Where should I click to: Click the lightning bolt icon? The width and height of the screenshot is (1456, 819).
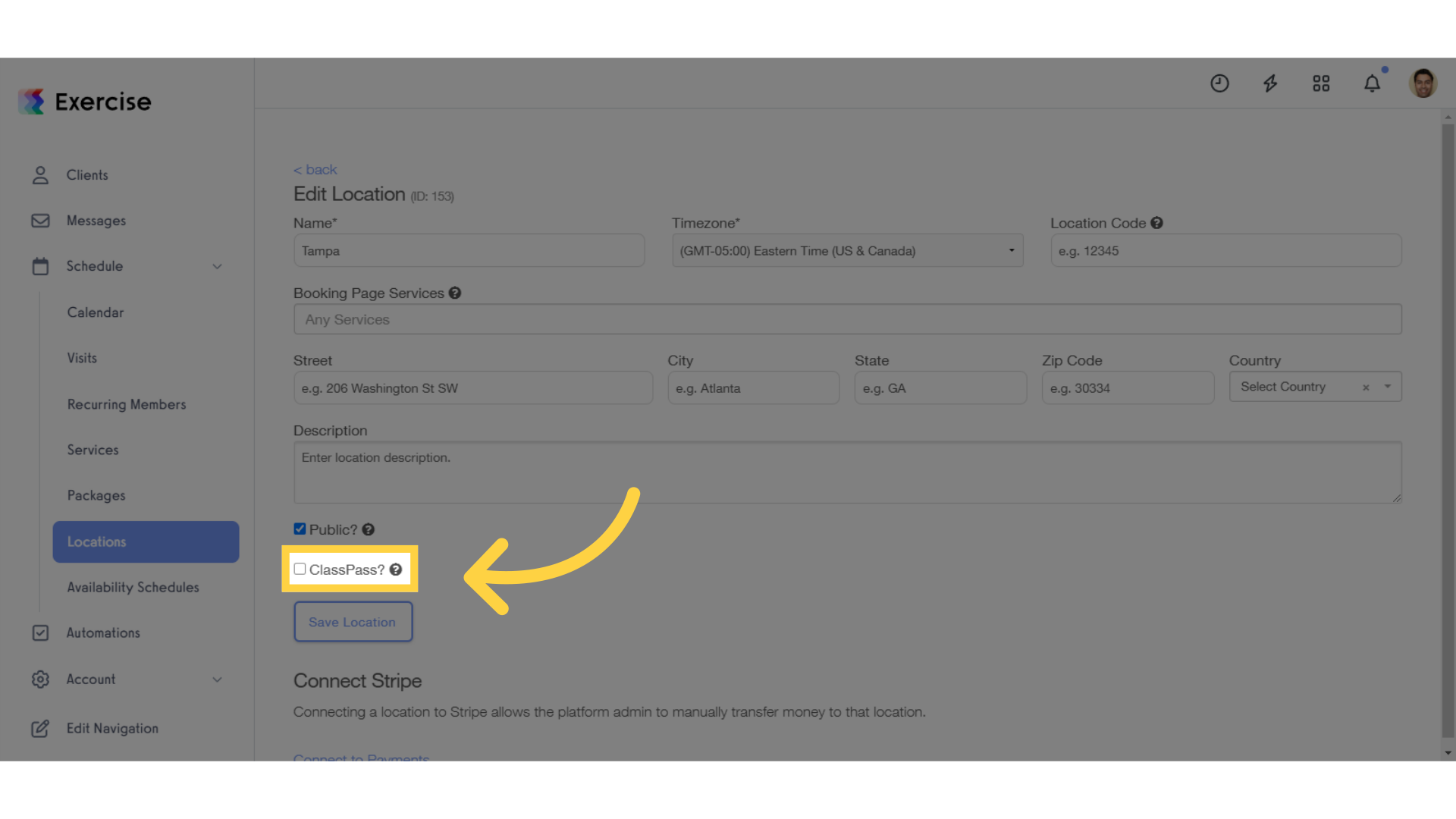[x=1270, y=83]
